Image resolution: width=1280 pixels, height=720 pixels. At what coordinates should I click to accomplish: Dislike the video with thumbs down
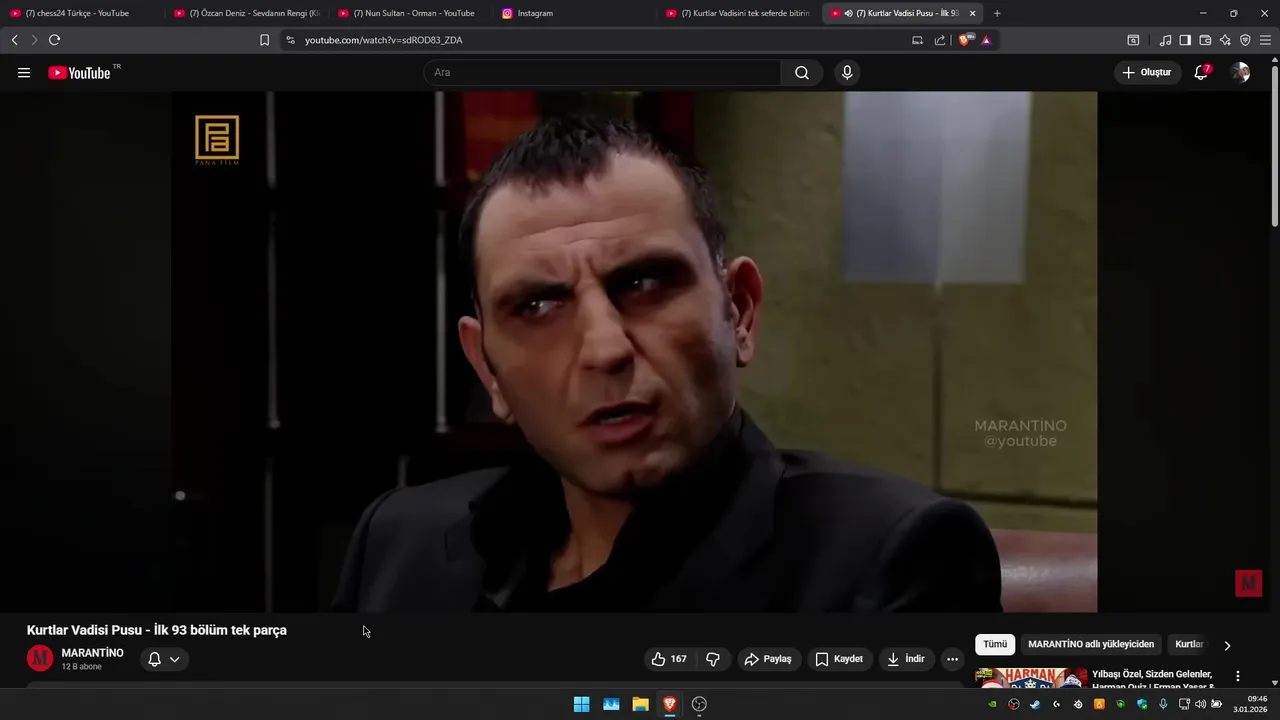coord(713,659)
